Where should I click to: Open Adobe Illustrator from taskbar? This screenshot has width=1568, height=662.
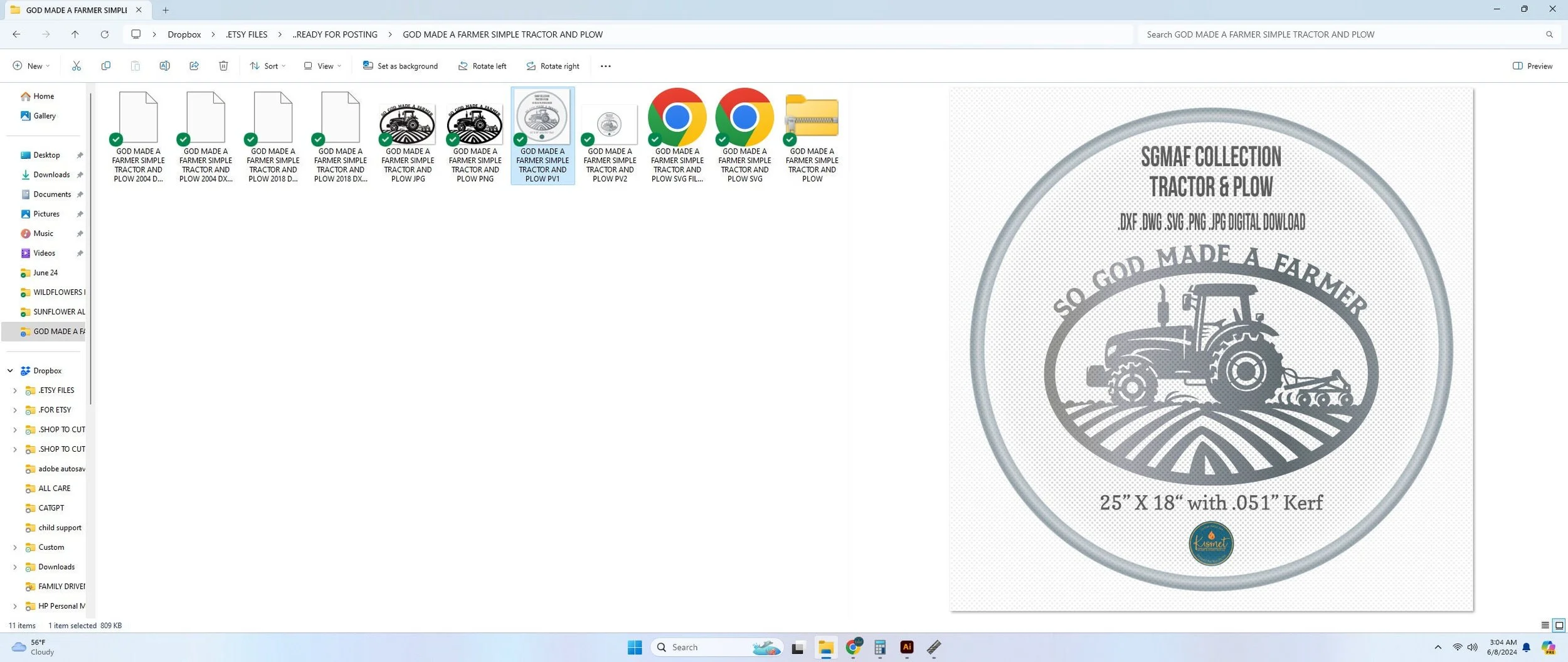coord(907,647)
